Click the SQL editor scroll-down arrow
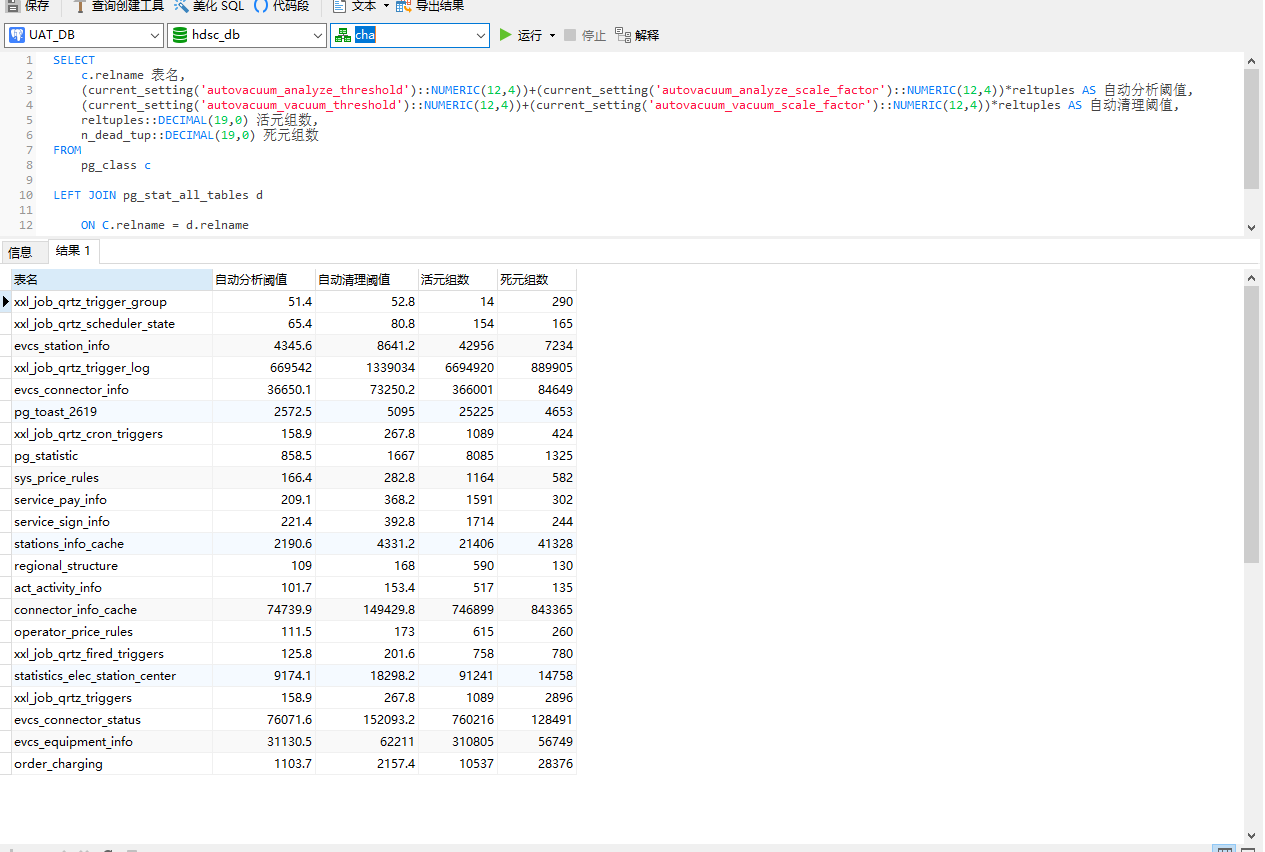The image size is (1265, 852). point(1251,228)
